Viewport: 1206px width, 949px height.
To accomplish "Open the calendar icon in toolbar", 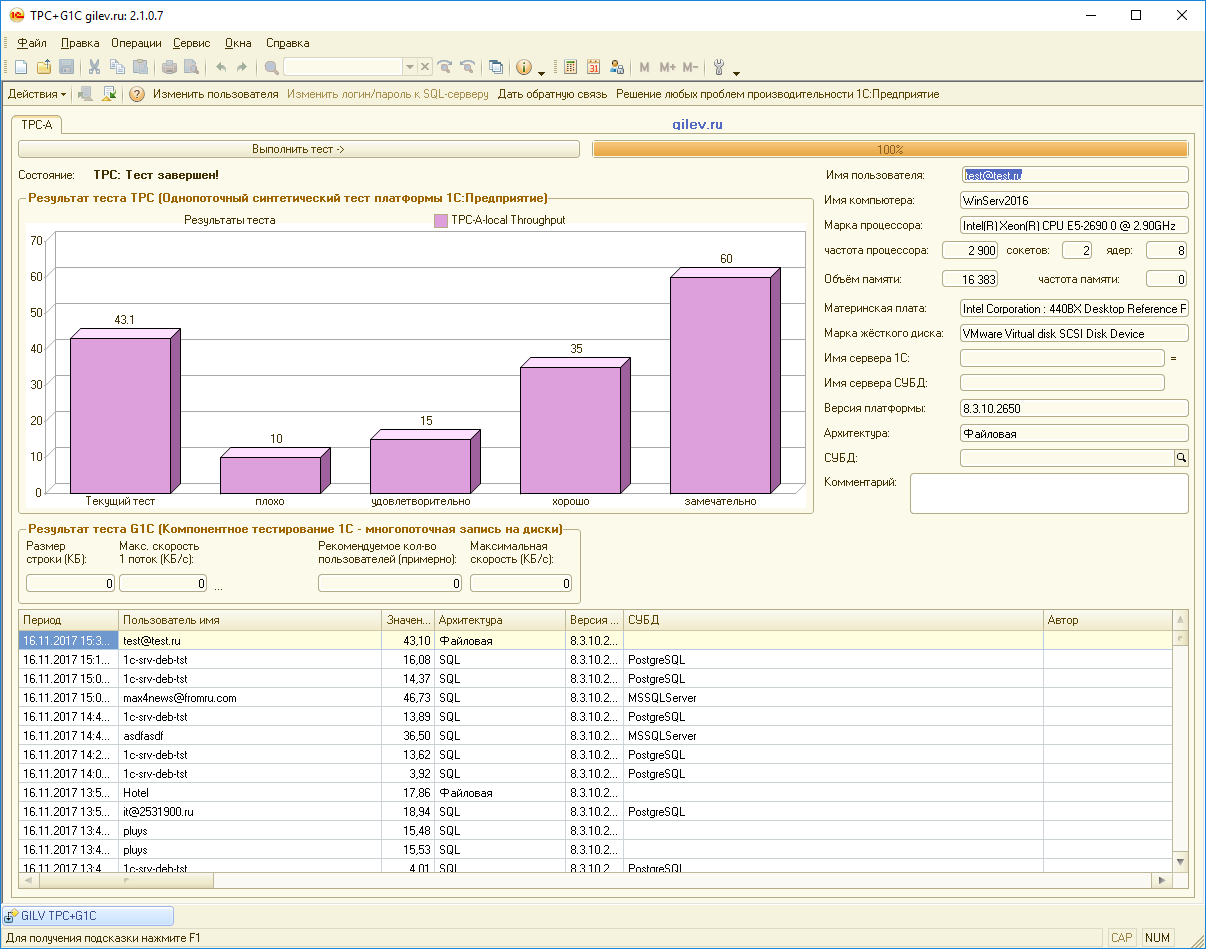I will point(594,67).
